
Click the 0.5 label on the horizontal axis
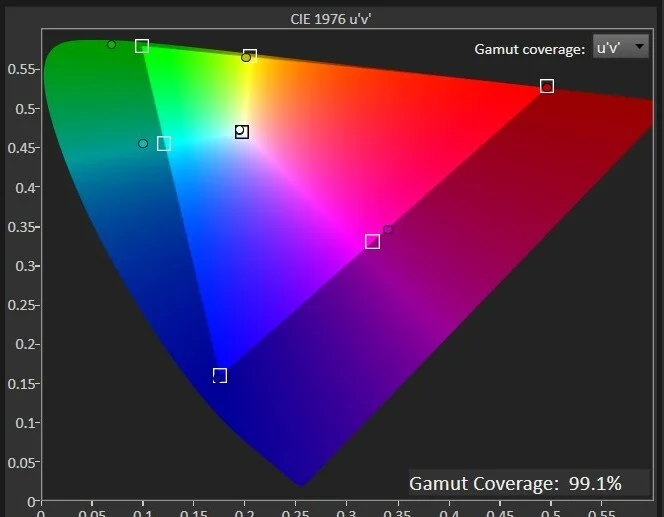tap(550, 510)
